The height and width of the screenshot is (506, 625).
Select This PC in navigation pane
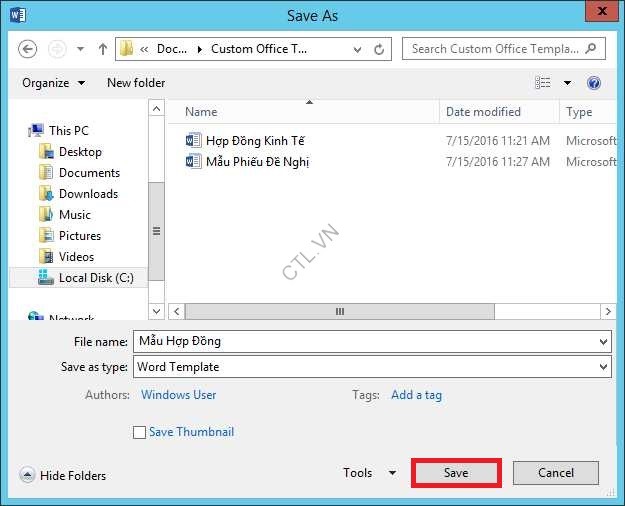click(69, 130)
